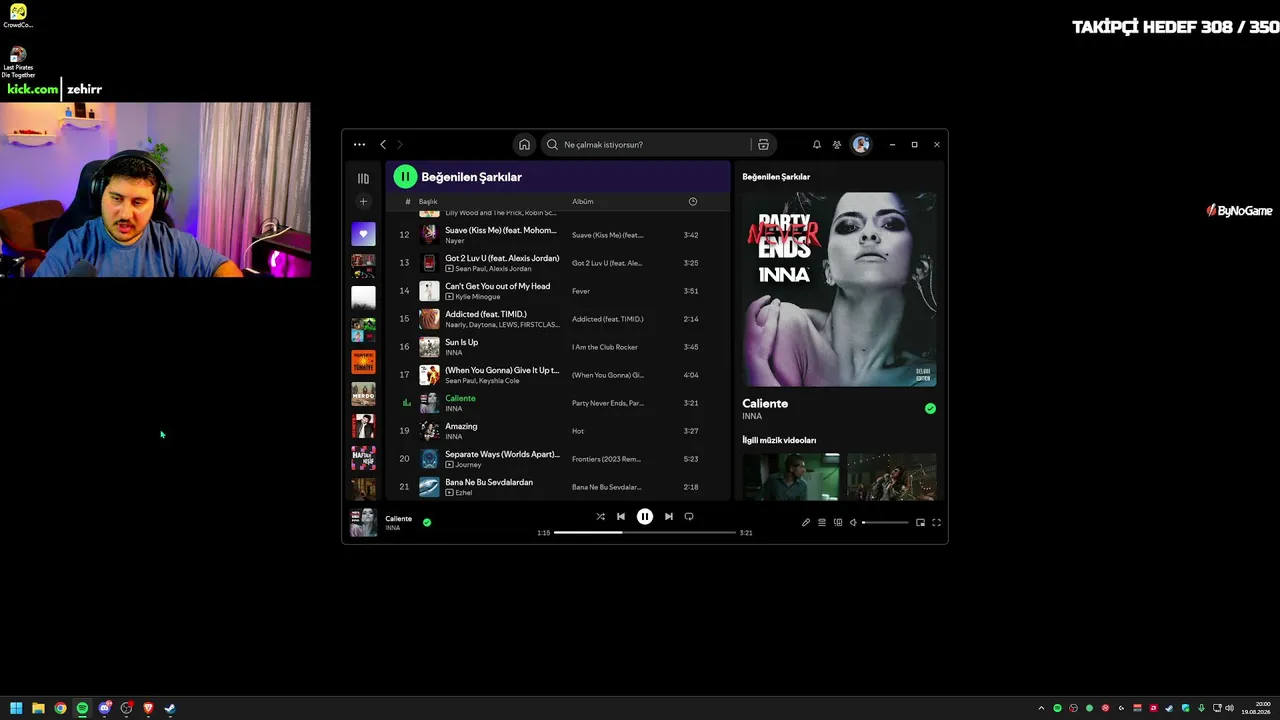Open album link 'I Am the Club Rocker'
The width and height of the screenshot is (1280, 720).
(x=605, y=347)
